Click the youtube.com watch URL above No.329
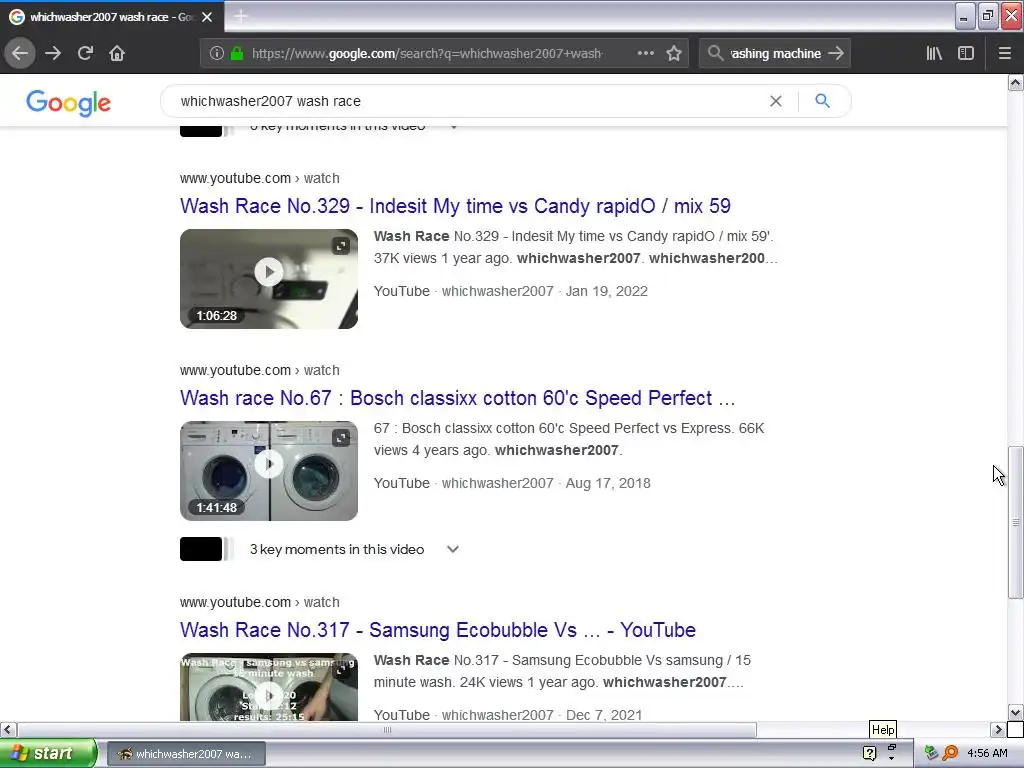 260,178
